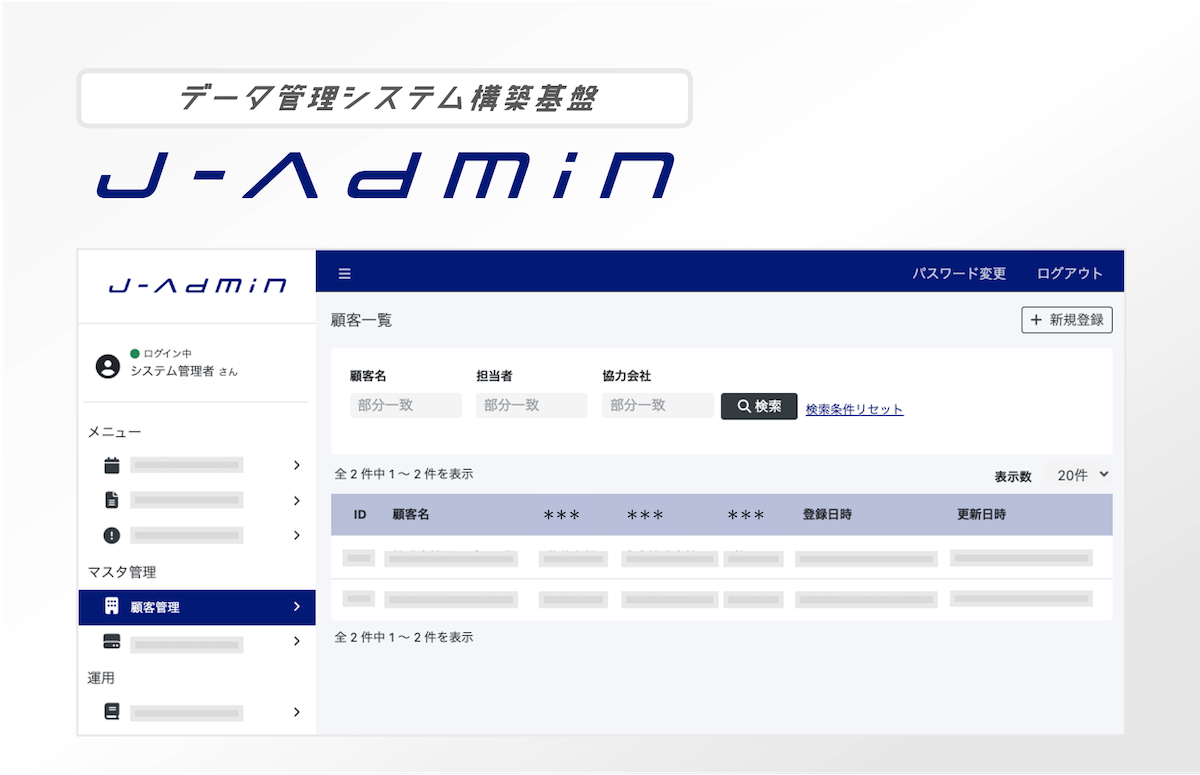Click the book icon under 運用
This screenshot has height=775, width=1200.
111,712
